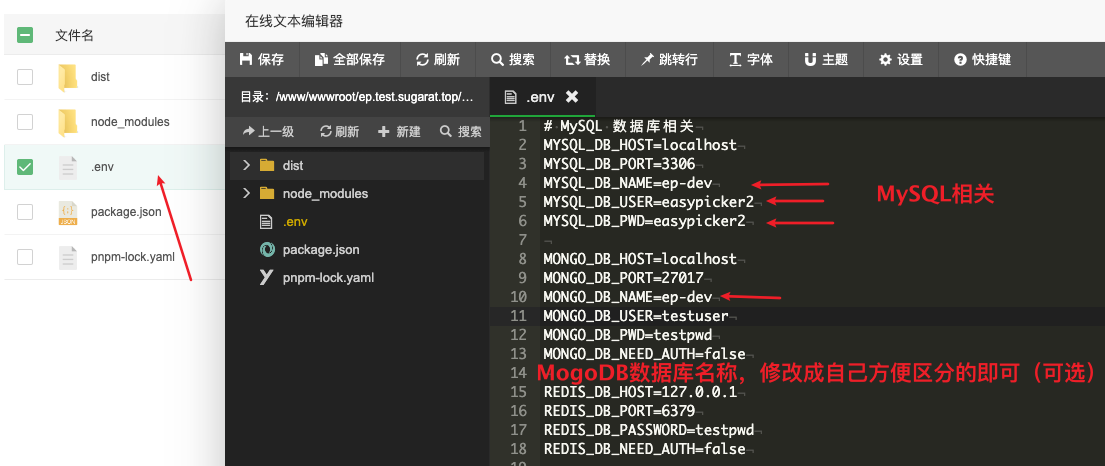Screen dimensions: 1105x466
Task: Open the 主题 theme menu
Action: (x=826, y=60)
